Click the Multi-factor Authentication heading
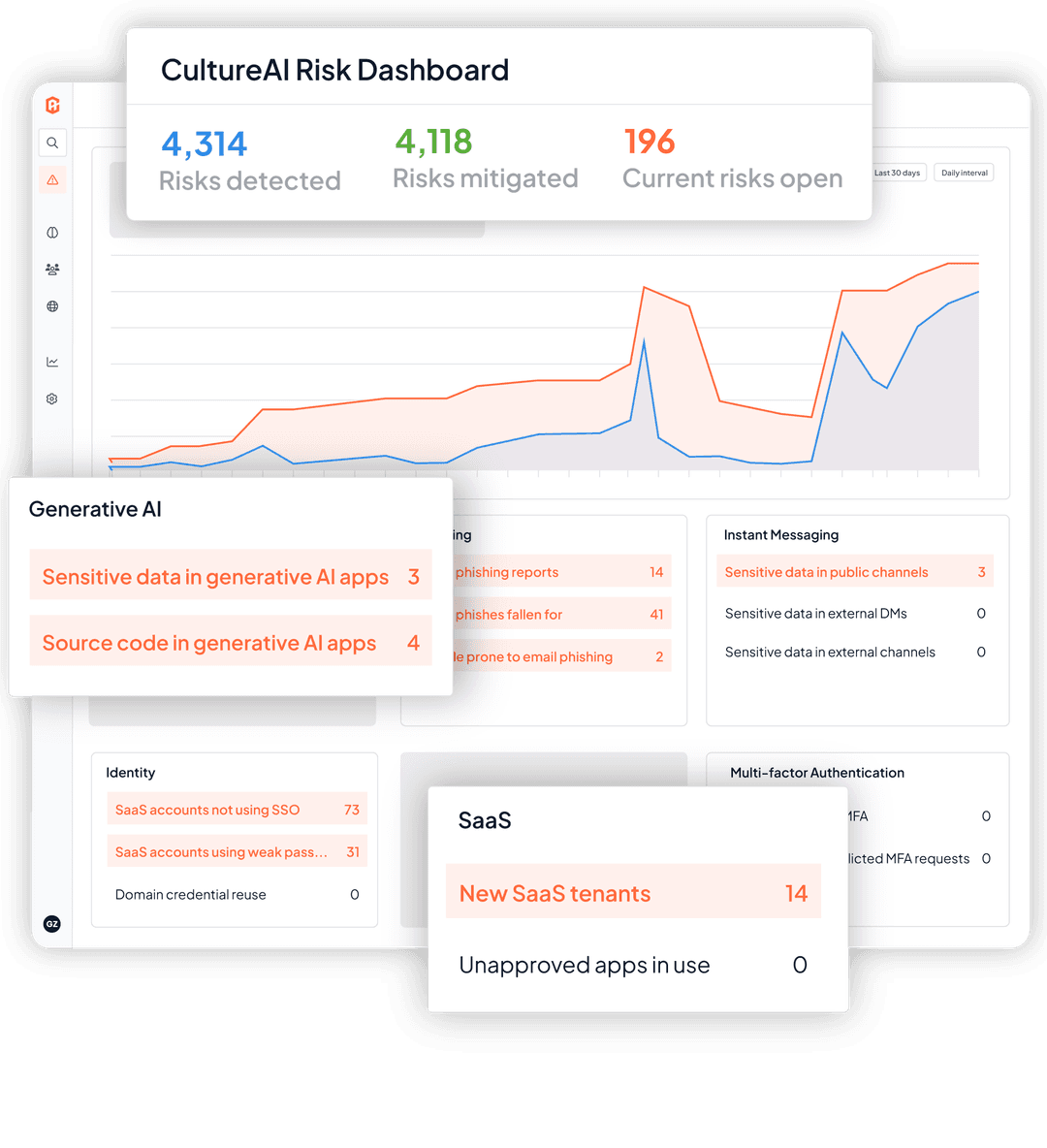The image size is (1047, 1148). [817, 773]
